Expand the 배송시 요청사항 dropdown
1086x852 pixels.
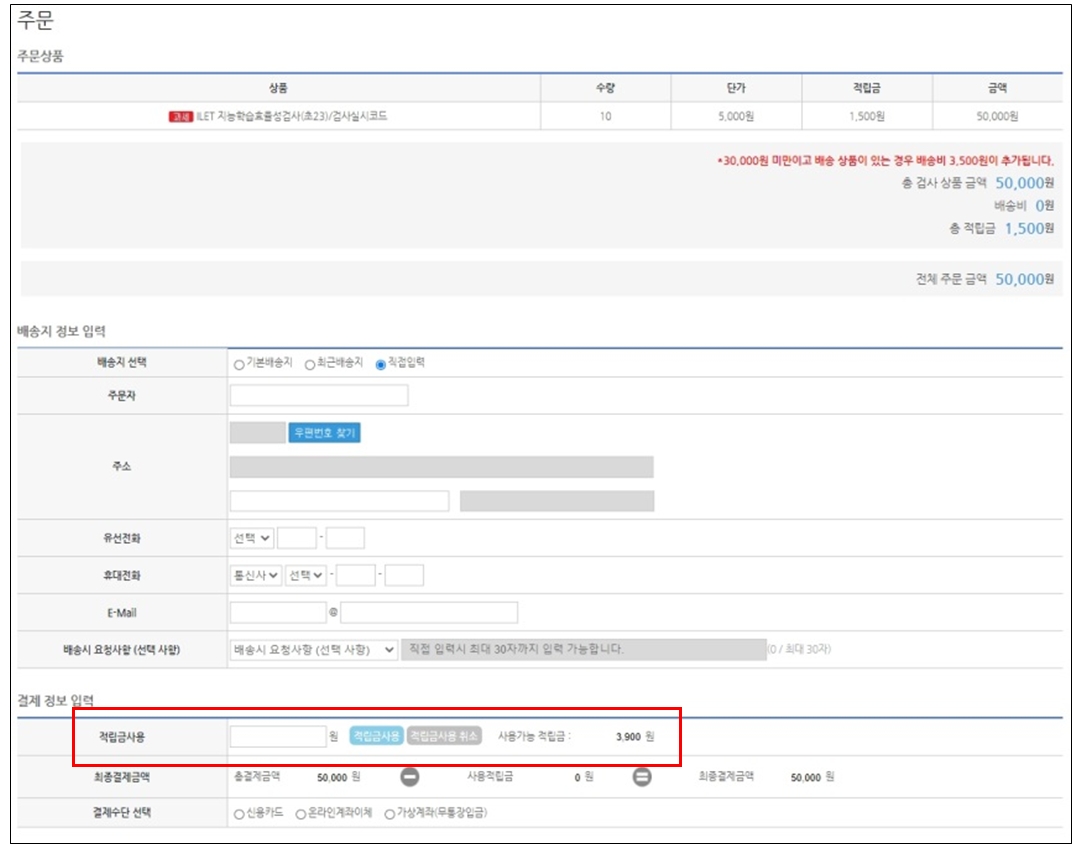point(313,650)
